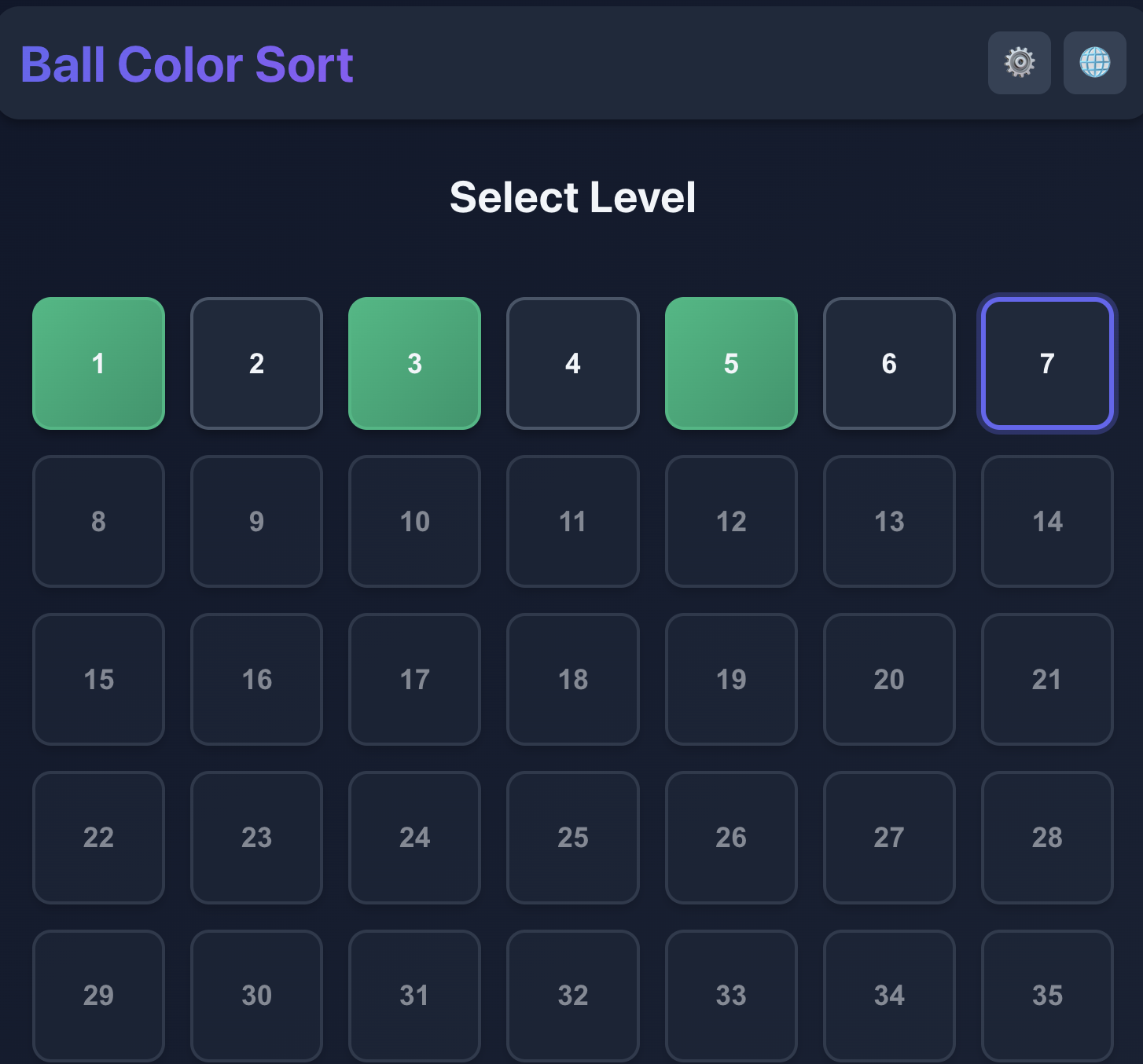The width and height of the screenshot is (1143, 1064).
Task: Pick level 6 tile
Action: (x=889, y=363)
